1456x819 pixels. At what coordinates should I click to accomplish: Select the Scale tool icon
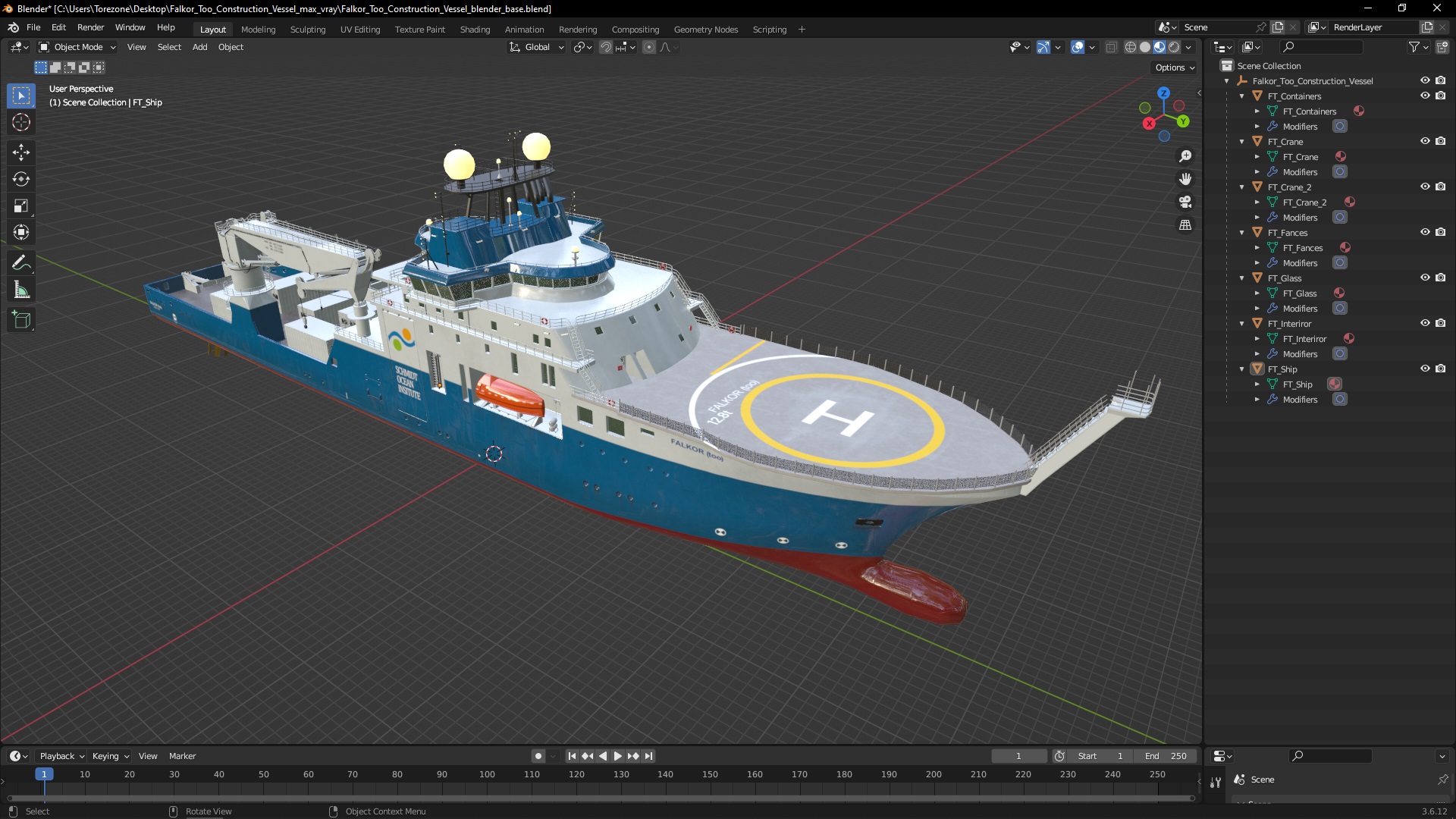pyautogui.click(x=22, y=206)
